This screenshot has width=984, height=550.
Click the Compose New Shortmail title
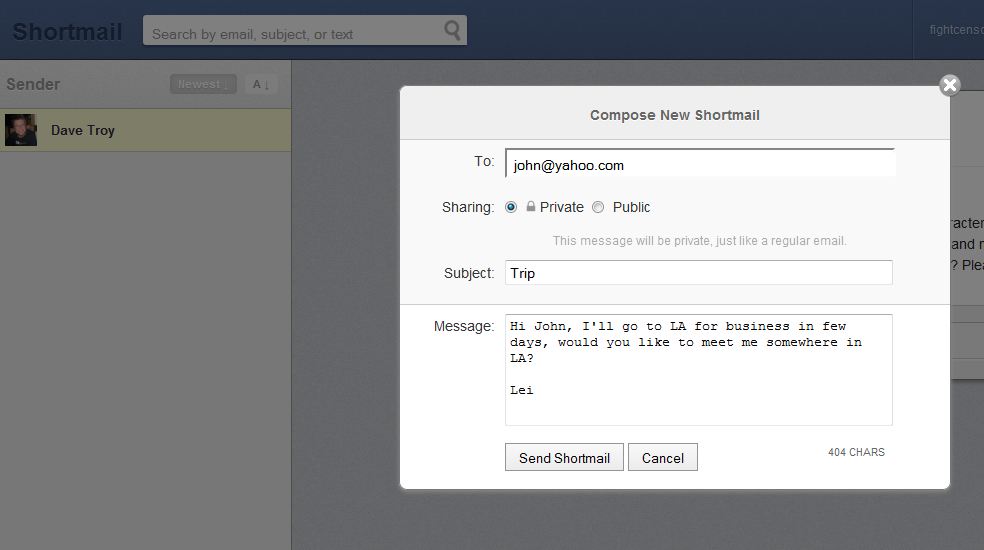pos(675,115)
